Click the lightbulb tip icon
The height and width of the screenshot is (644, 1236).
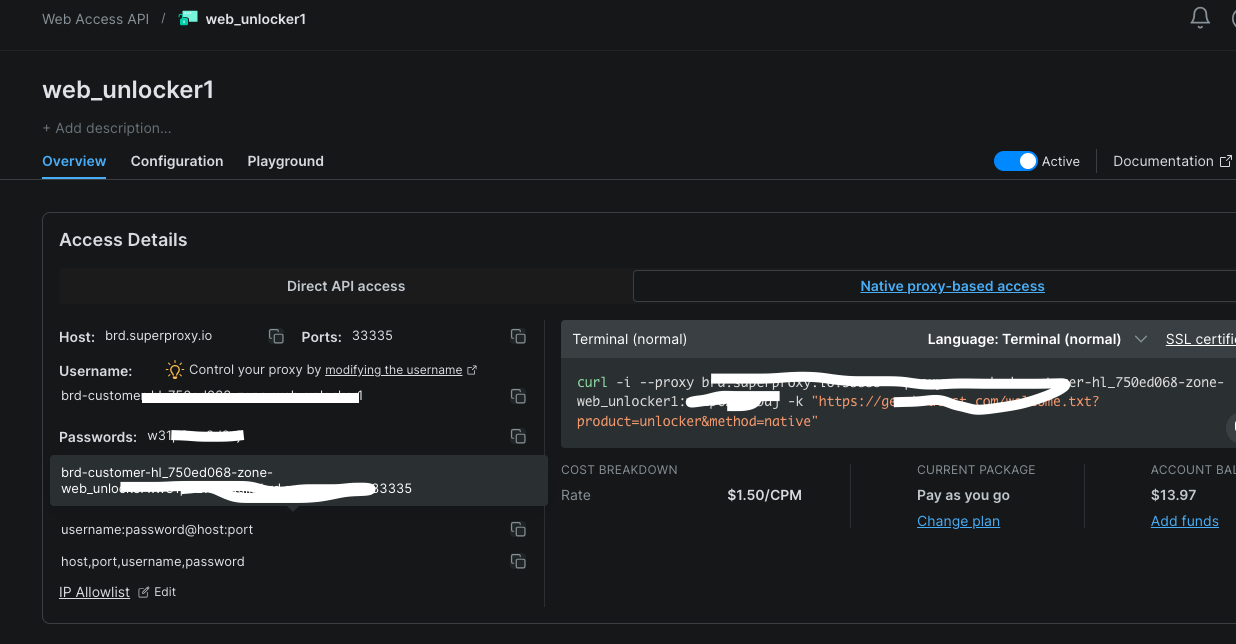(175, 369)
